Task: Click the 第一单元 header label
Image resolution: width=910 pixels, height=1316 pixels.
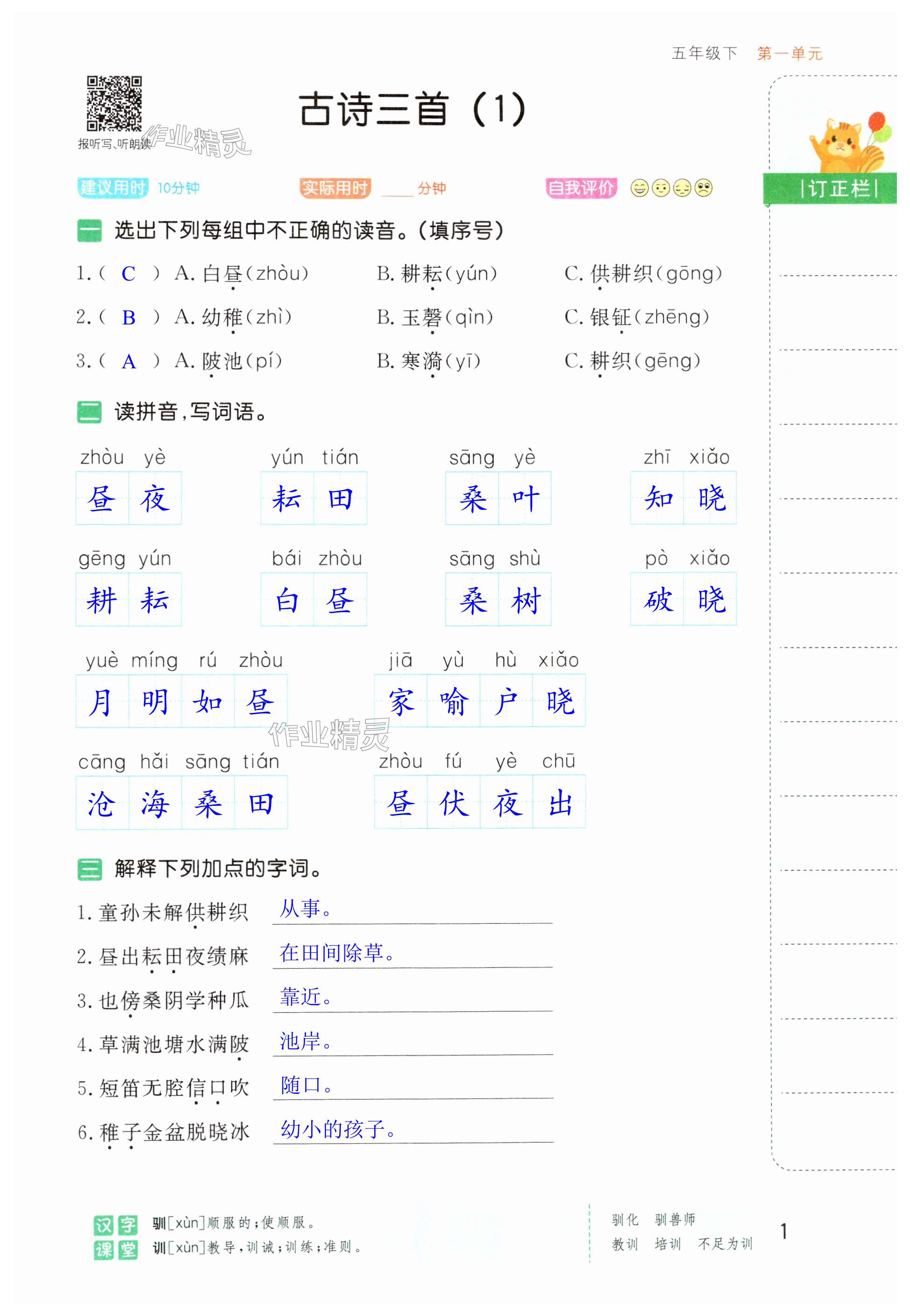Action: 789,54
